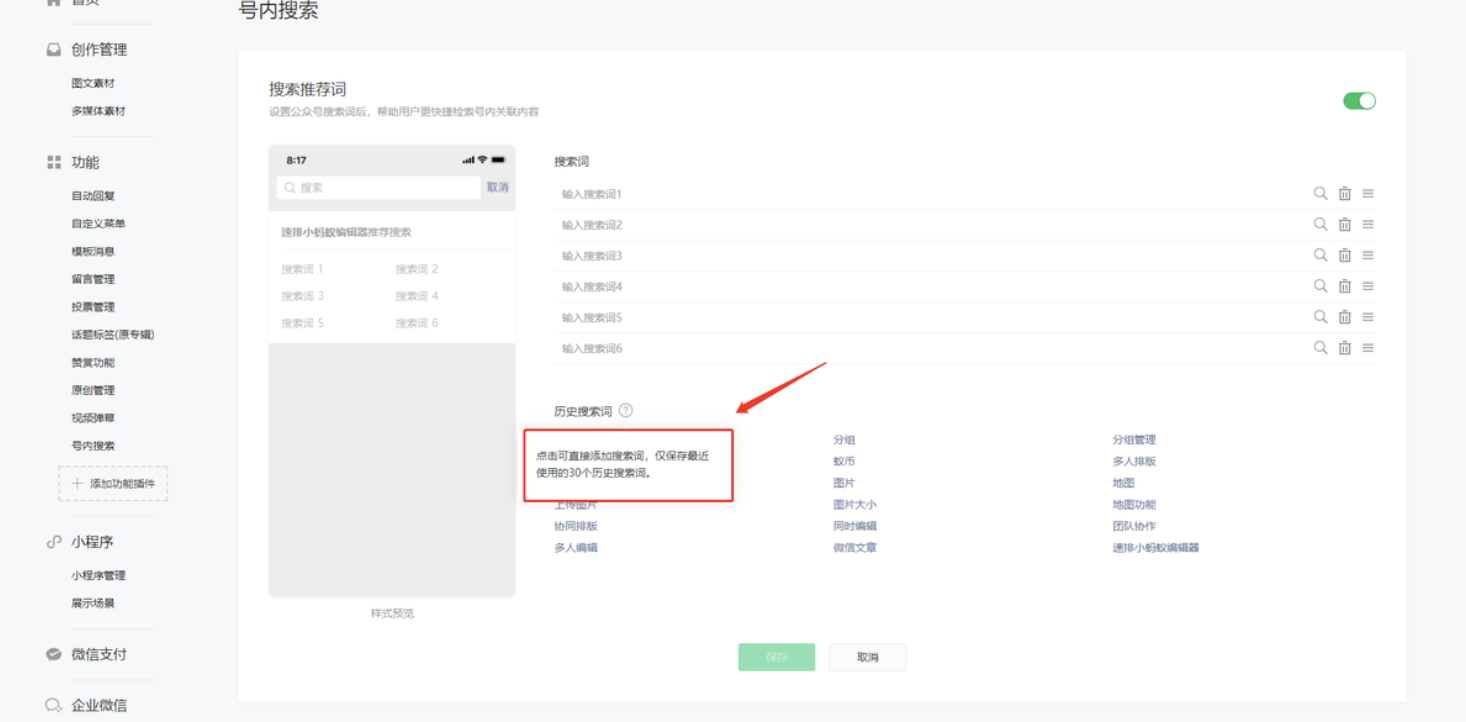1466x722 pixels.
Task: Click the trash icon on 搜索词6 row
Action: click(1344, 348)
